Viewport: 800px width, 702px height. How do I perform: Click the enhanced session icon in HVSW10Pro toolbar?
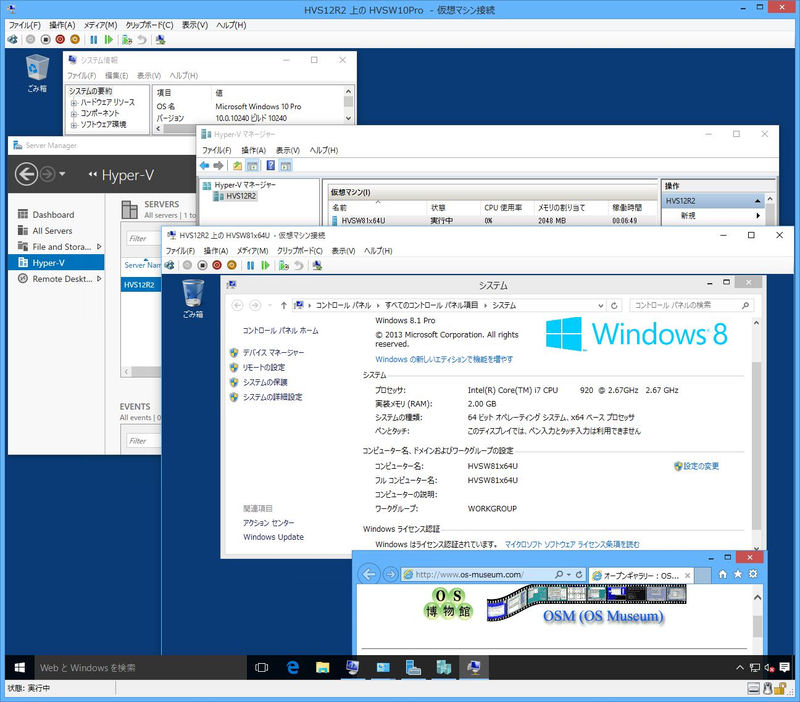coord(160,39)
